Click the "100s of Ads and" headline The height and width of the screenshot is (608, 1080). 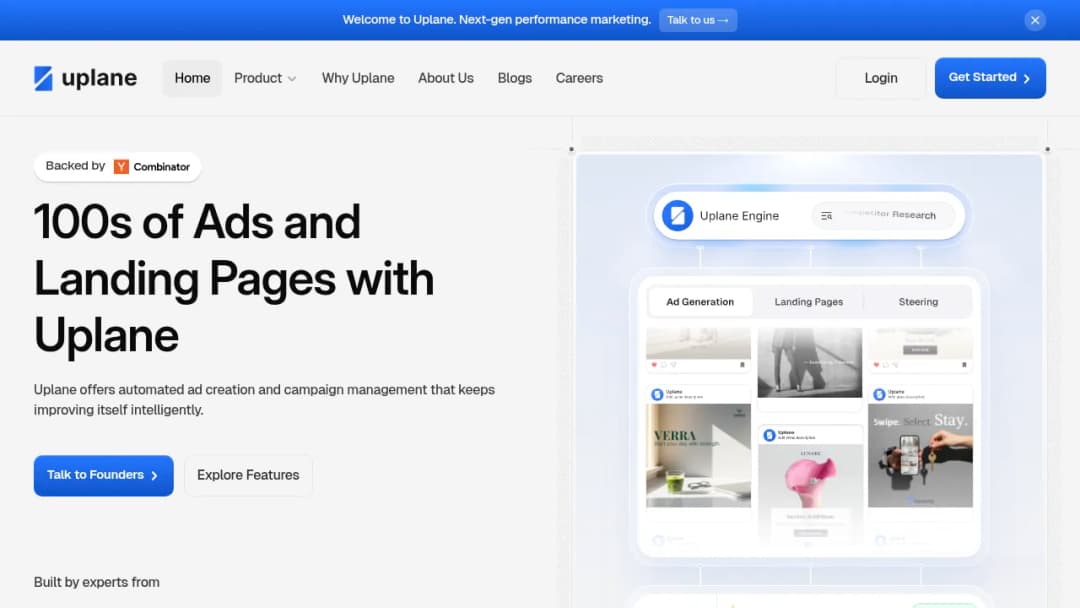(197, 222)
